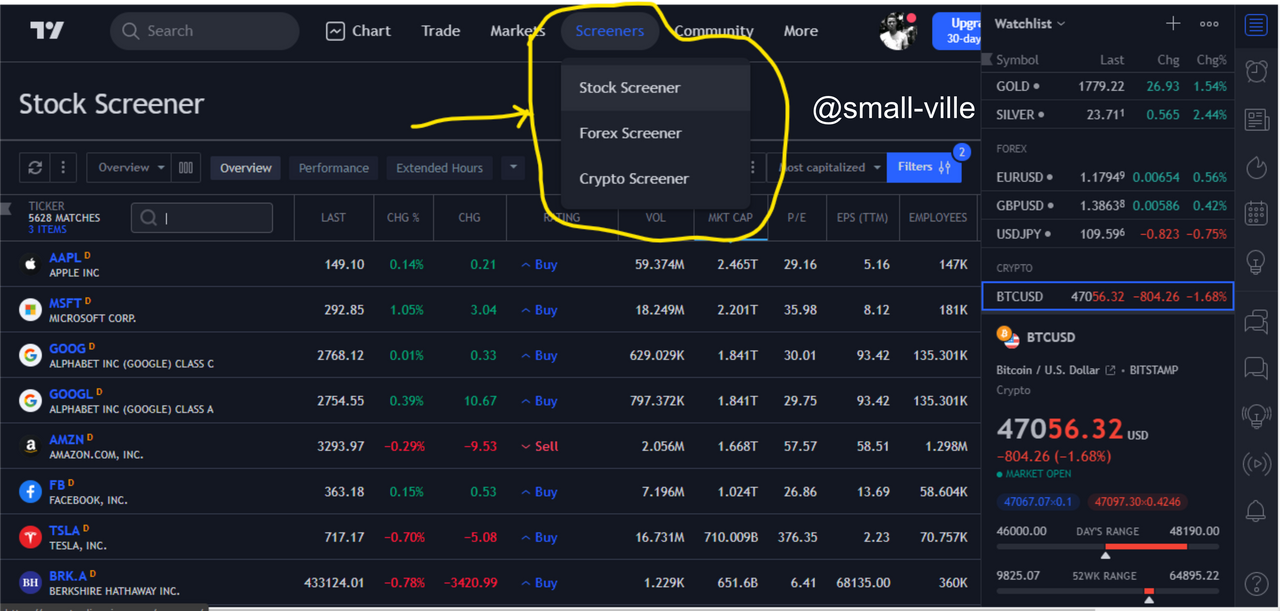
Task: Select the Overview tab
Action: [x=246, y=168]
